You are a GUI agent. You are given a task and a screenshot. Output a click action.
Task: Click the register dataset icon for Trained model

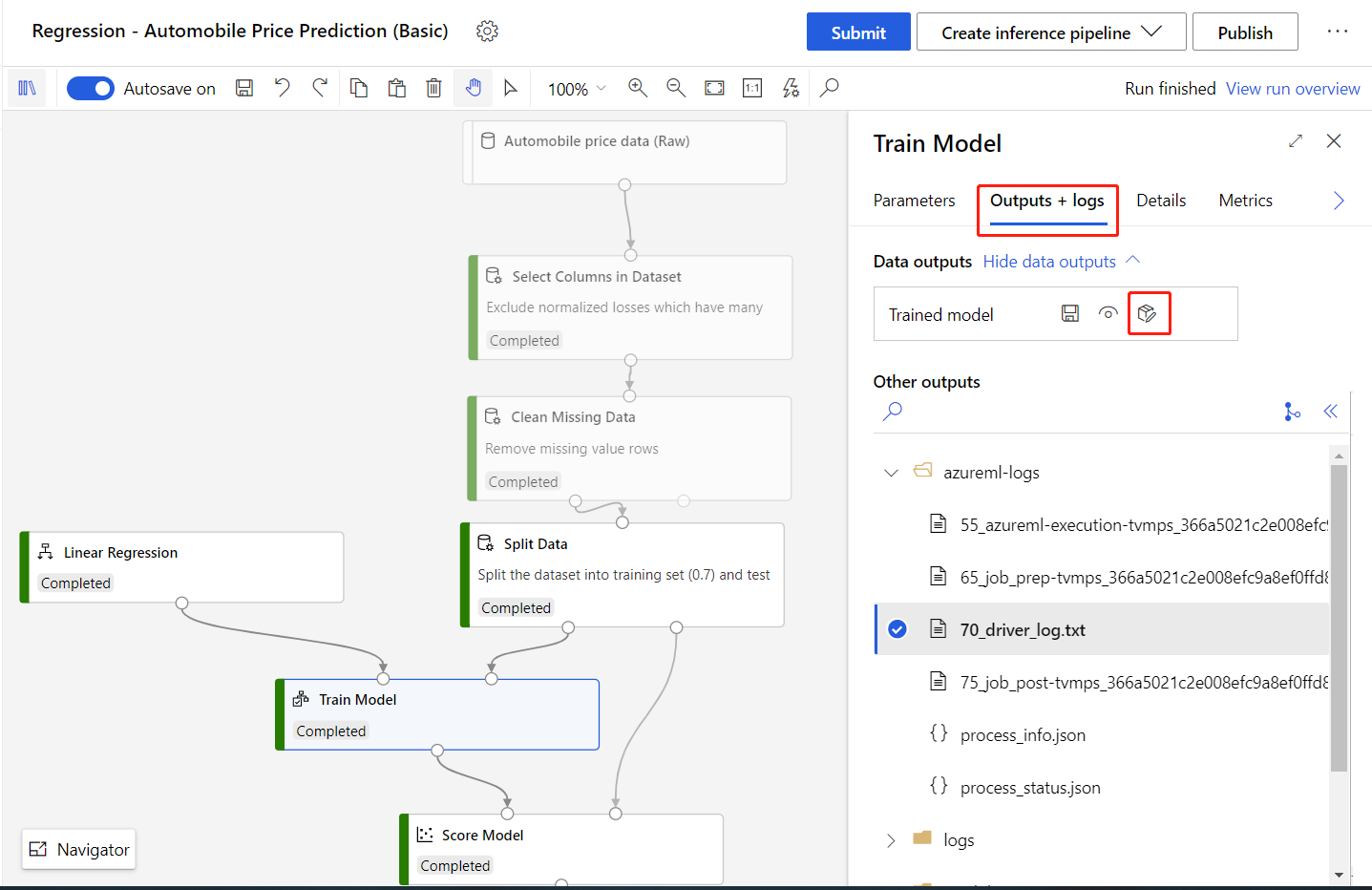coord(1148,313)
